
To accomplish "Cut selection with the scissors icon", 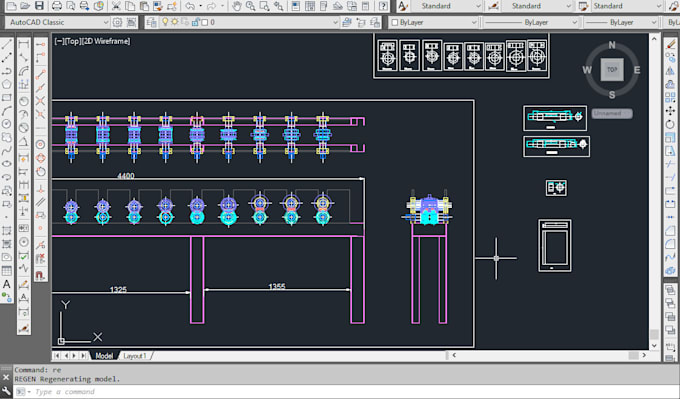I will coord(116,6).
